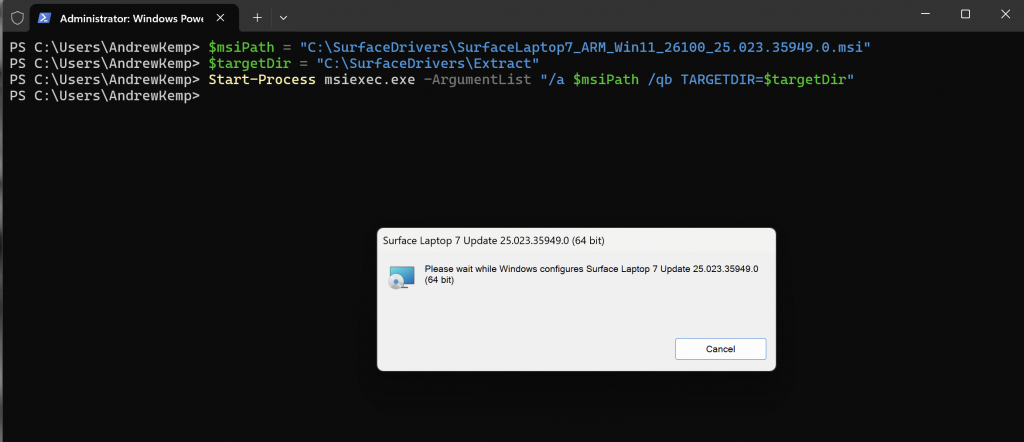Open a new terminal tab with plus
1024x442 pixels.
pyautogui.click(x=257, y=18)
